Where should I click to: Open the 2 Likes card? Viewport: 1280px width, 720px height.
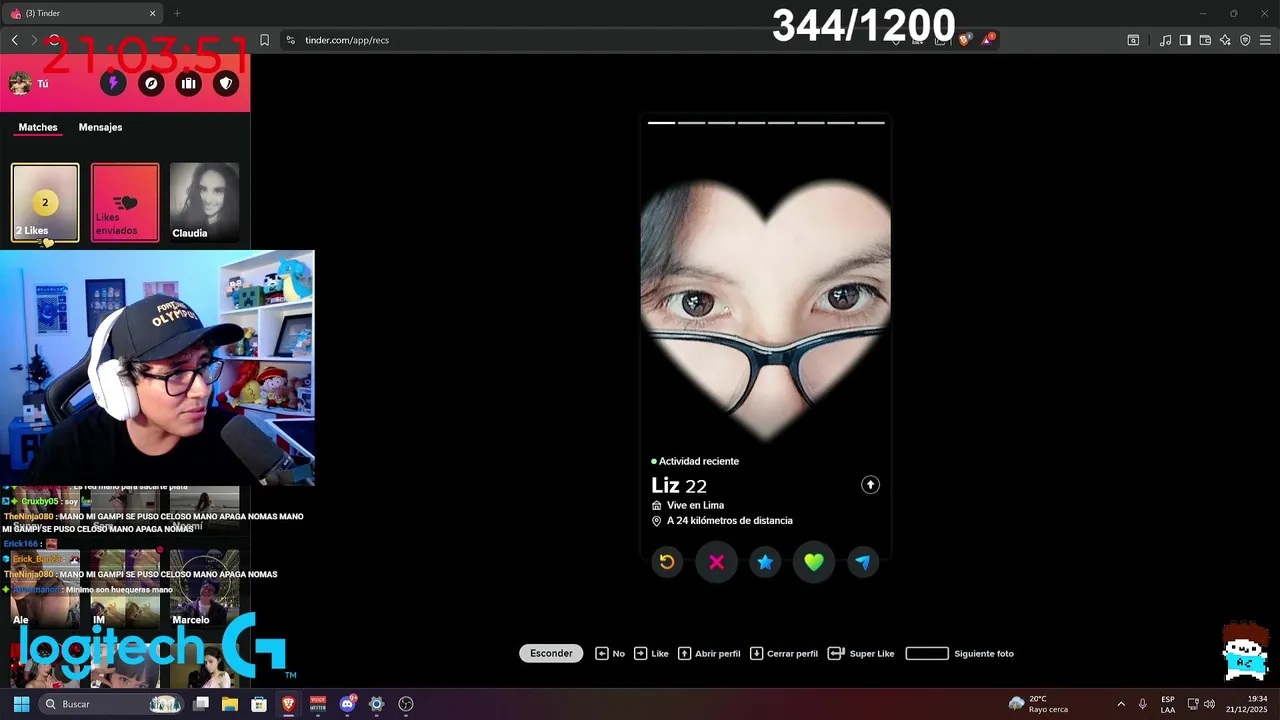click(45, 203)
